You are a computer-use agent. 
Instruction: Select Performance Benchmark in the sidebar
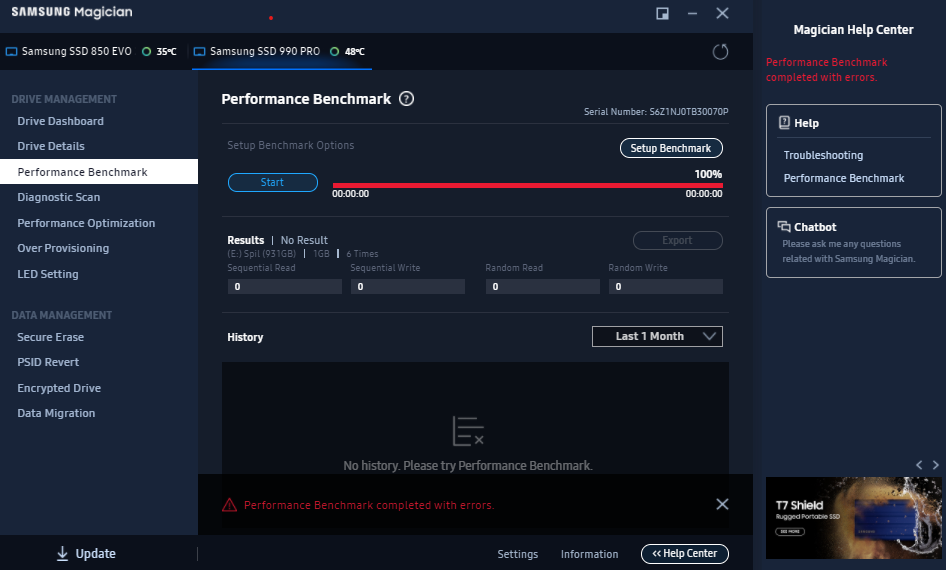pos(99,172)
